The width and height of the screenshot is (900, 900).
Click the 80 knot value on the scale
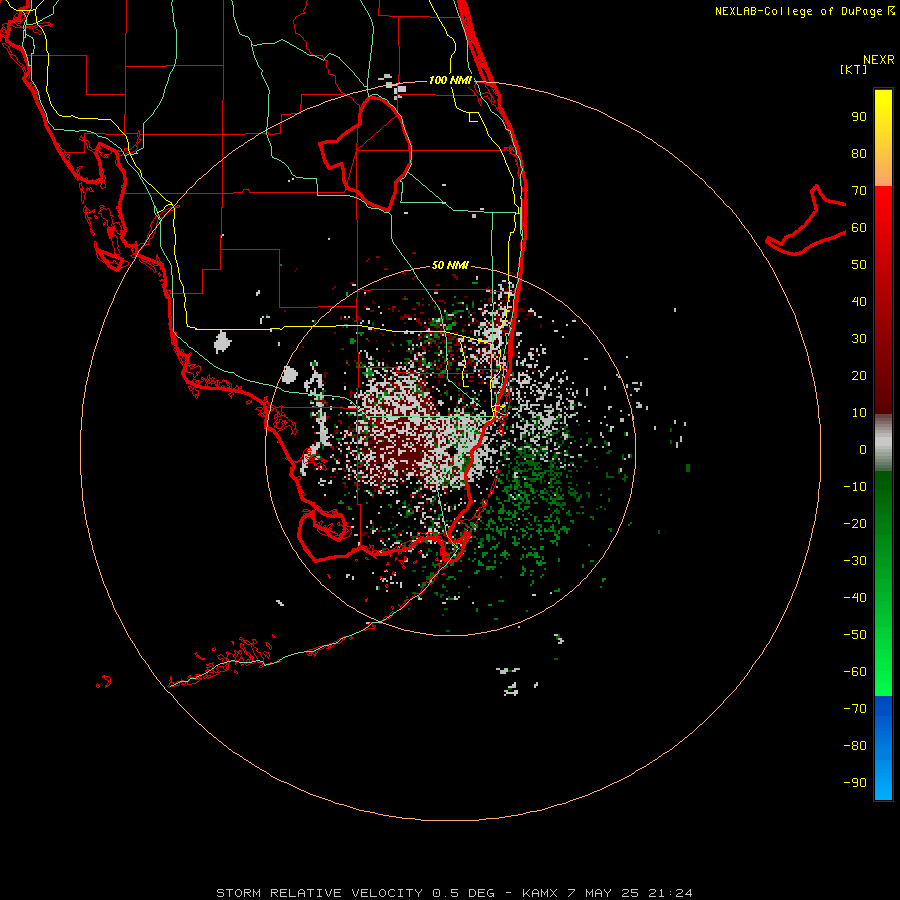tap(859, 153)
